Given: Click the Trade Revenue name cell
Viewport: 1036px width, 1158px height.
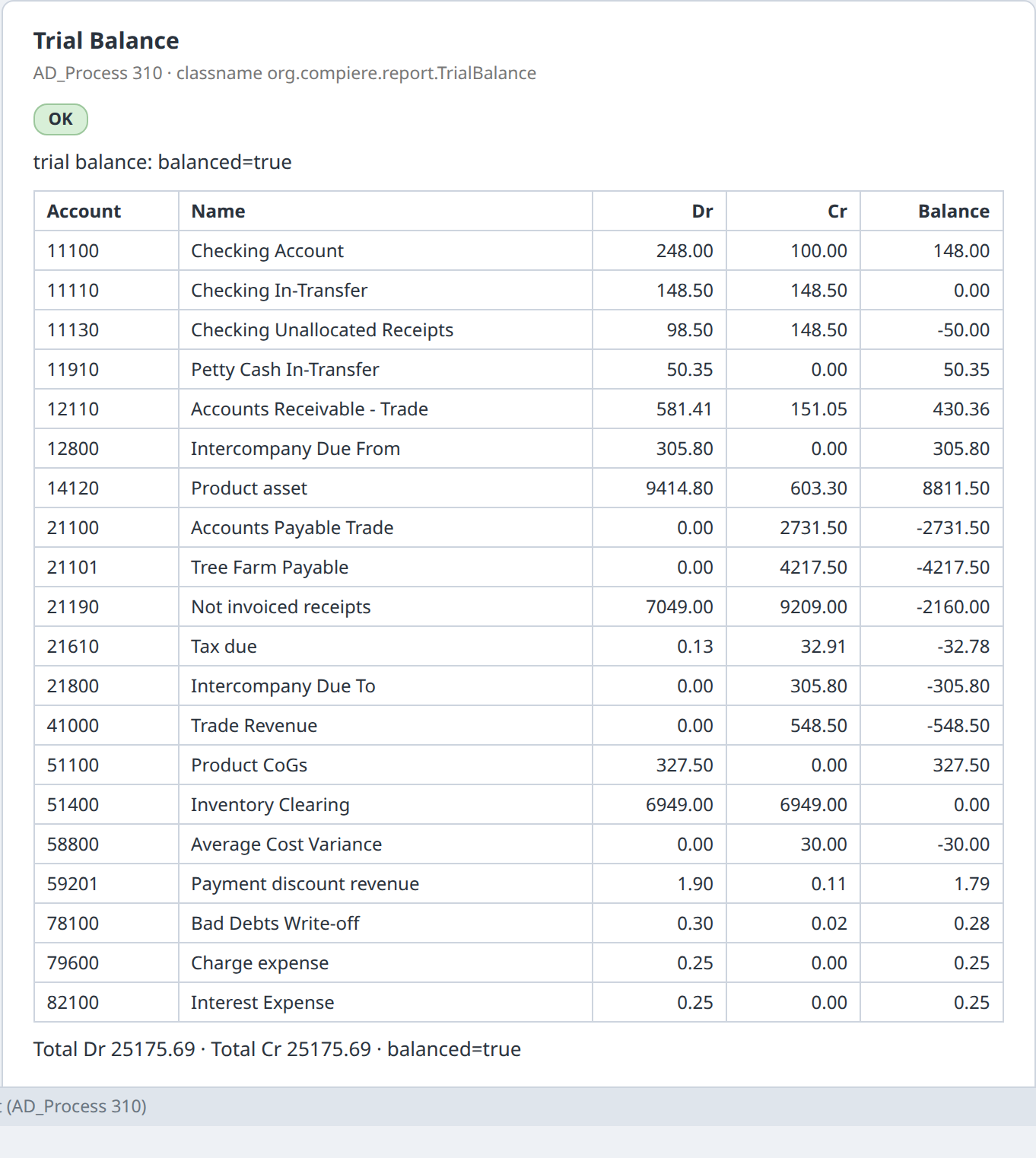Looking at the screenshot, I should 386,726.
